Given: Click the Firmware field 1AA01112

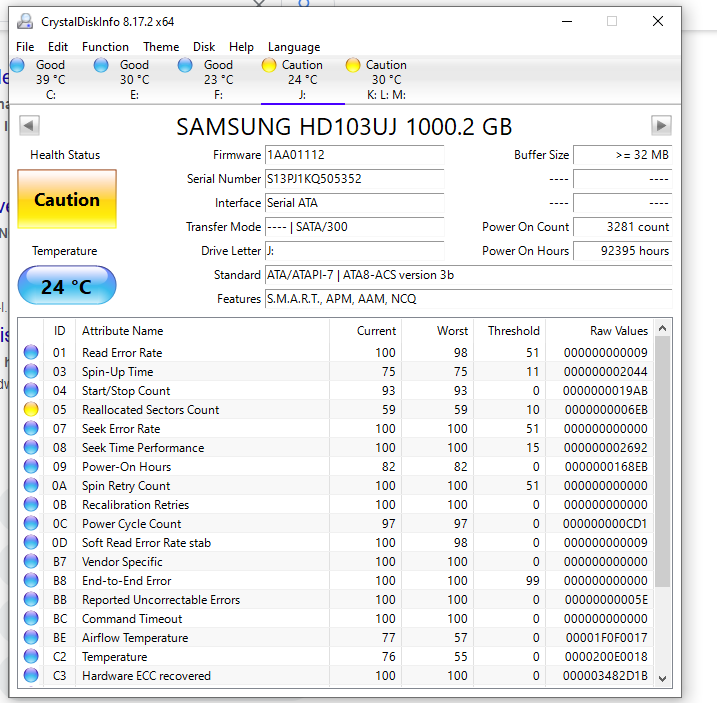Looking at the screenshot, I should pos(354,155).
